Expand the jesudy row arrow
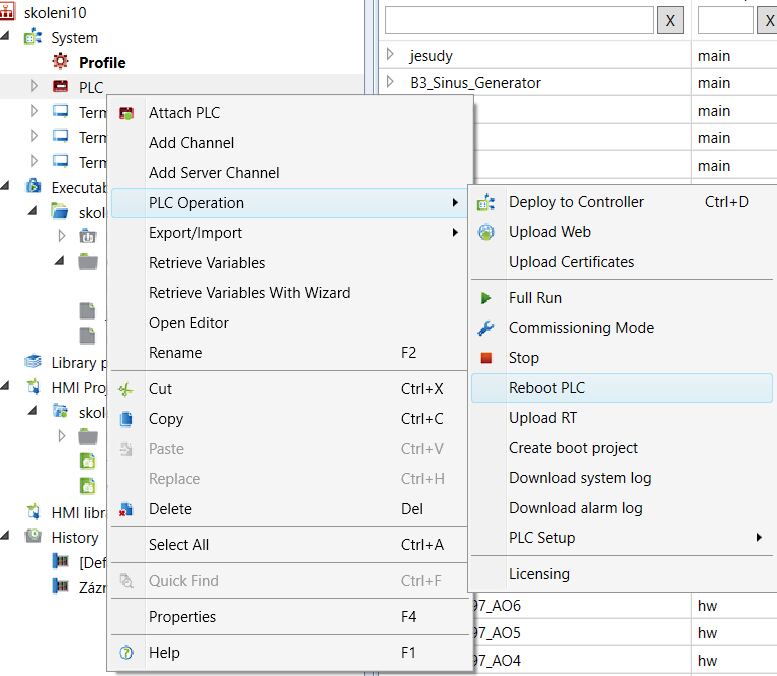 coord(391,56)
